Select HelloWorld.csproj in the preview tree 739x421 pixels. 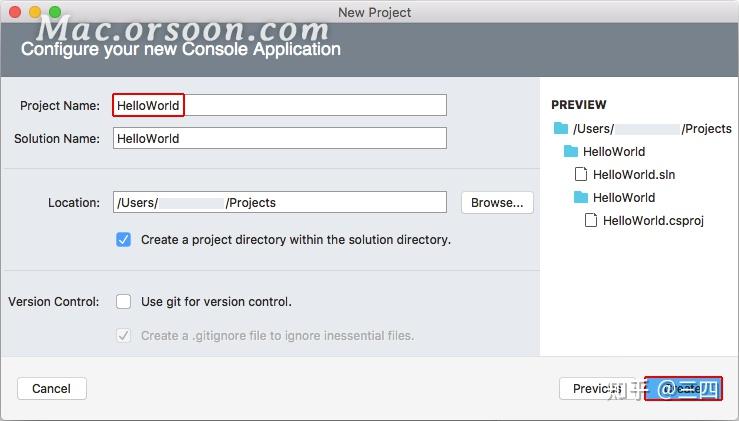click(653, 220)
